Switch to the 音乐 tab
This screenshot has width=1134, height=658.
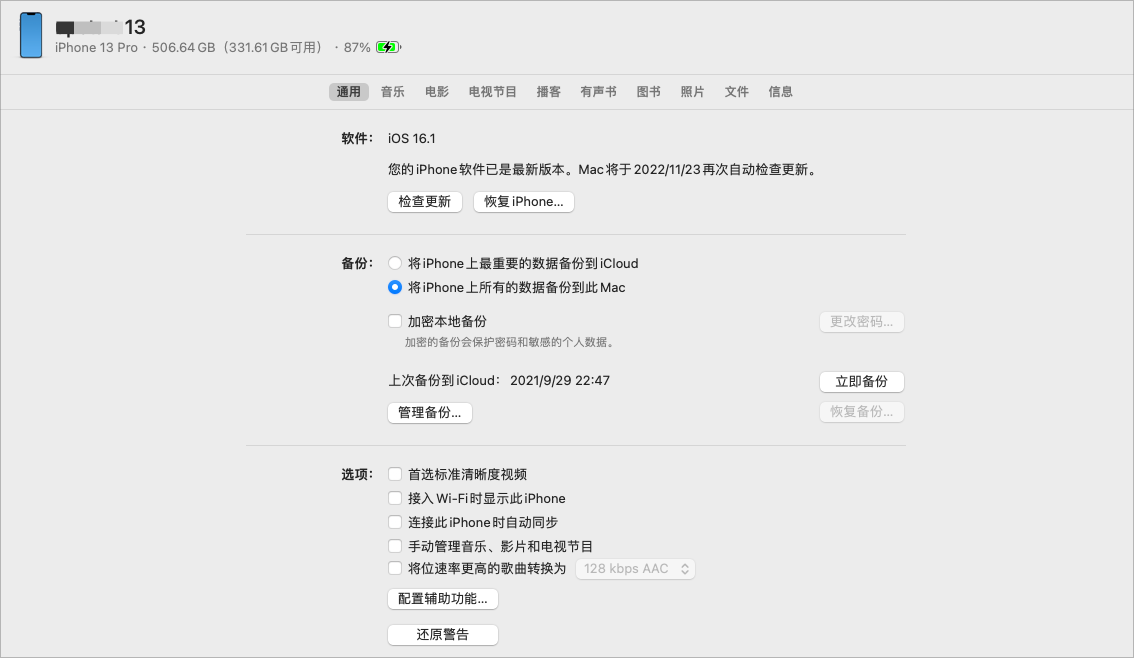click(x=392, y=91)
